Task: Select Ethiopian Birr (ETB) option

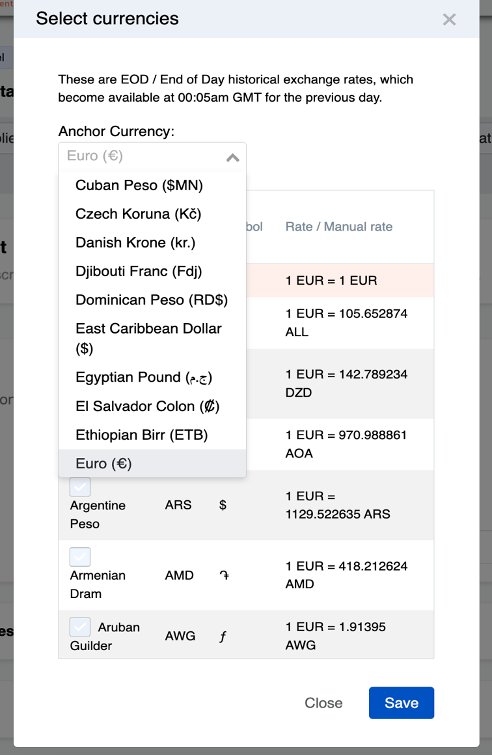Action: (152, 435)
